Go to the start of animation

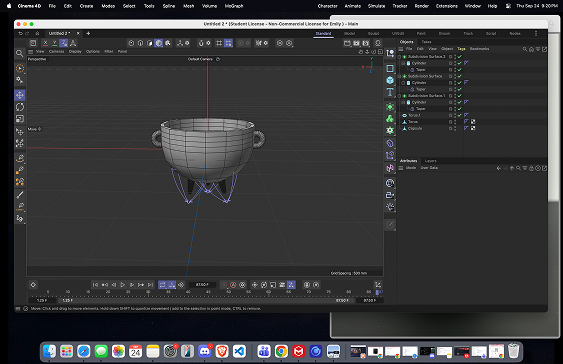click(x=95, y=285)
